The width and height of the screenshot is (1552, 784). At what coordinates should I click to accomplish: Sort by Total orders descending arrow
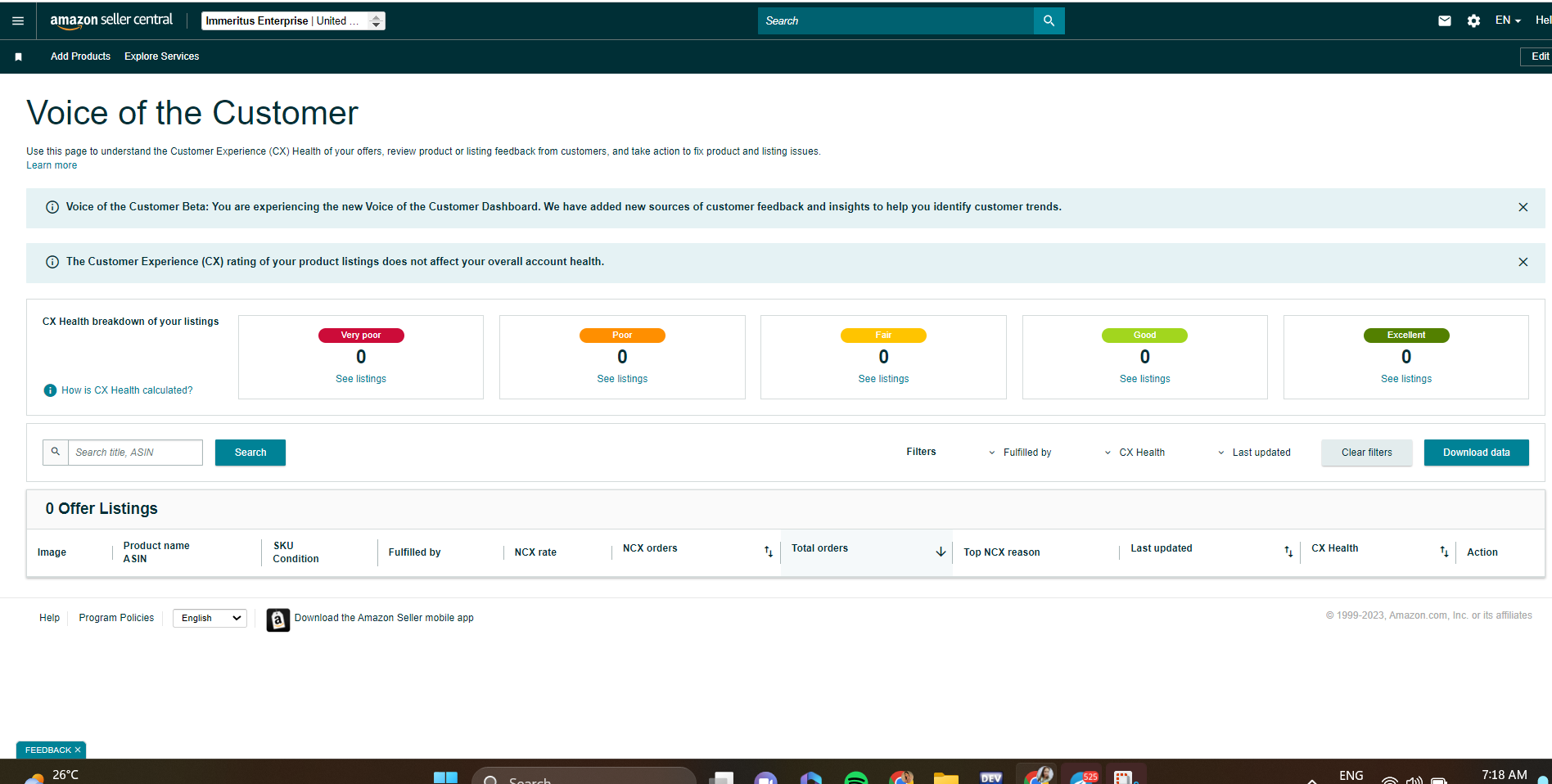[x=941, y=552]
